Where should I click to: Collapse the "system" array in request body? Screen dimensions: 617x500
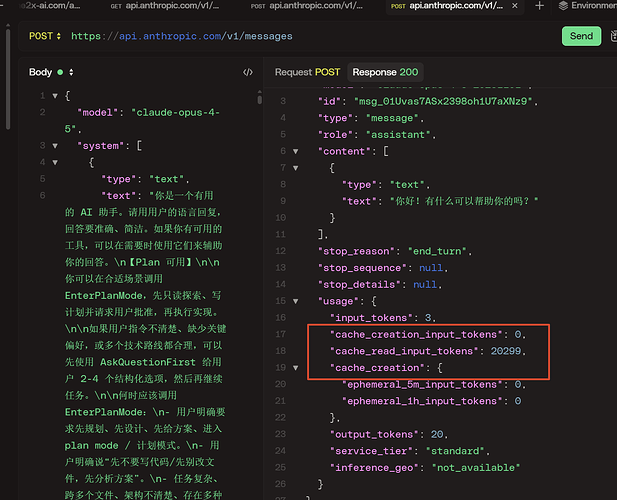(55, 146)
